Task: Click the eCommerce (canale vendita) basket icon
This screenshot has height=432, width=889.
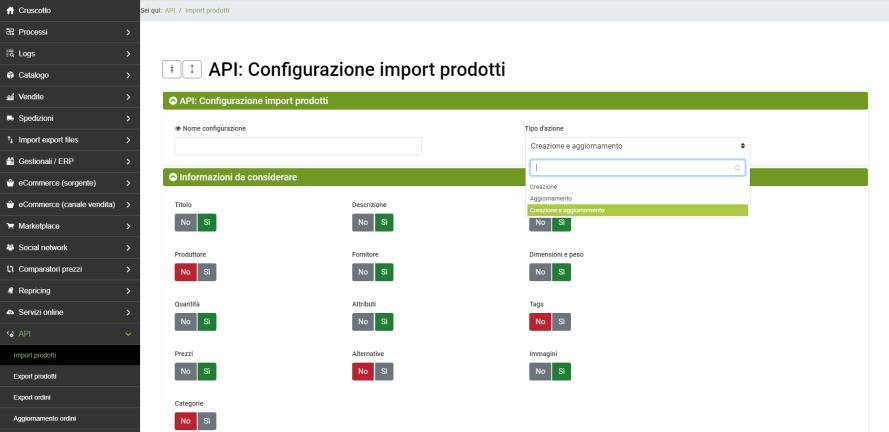Action: coord(10,205)
